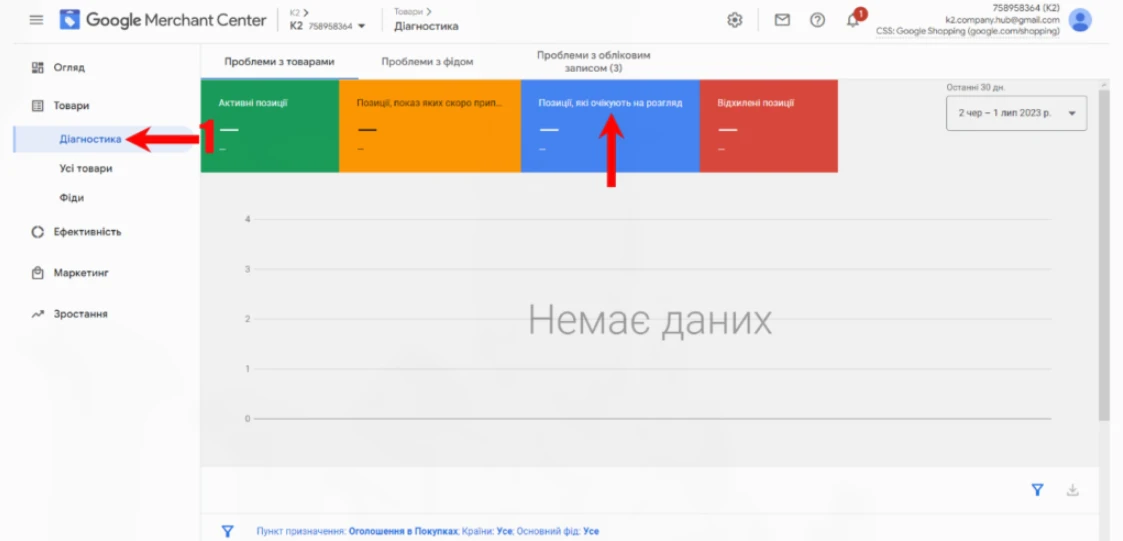Select the red Відхилені позиції card
1123x541 pixels.
(x=768, y=126)
